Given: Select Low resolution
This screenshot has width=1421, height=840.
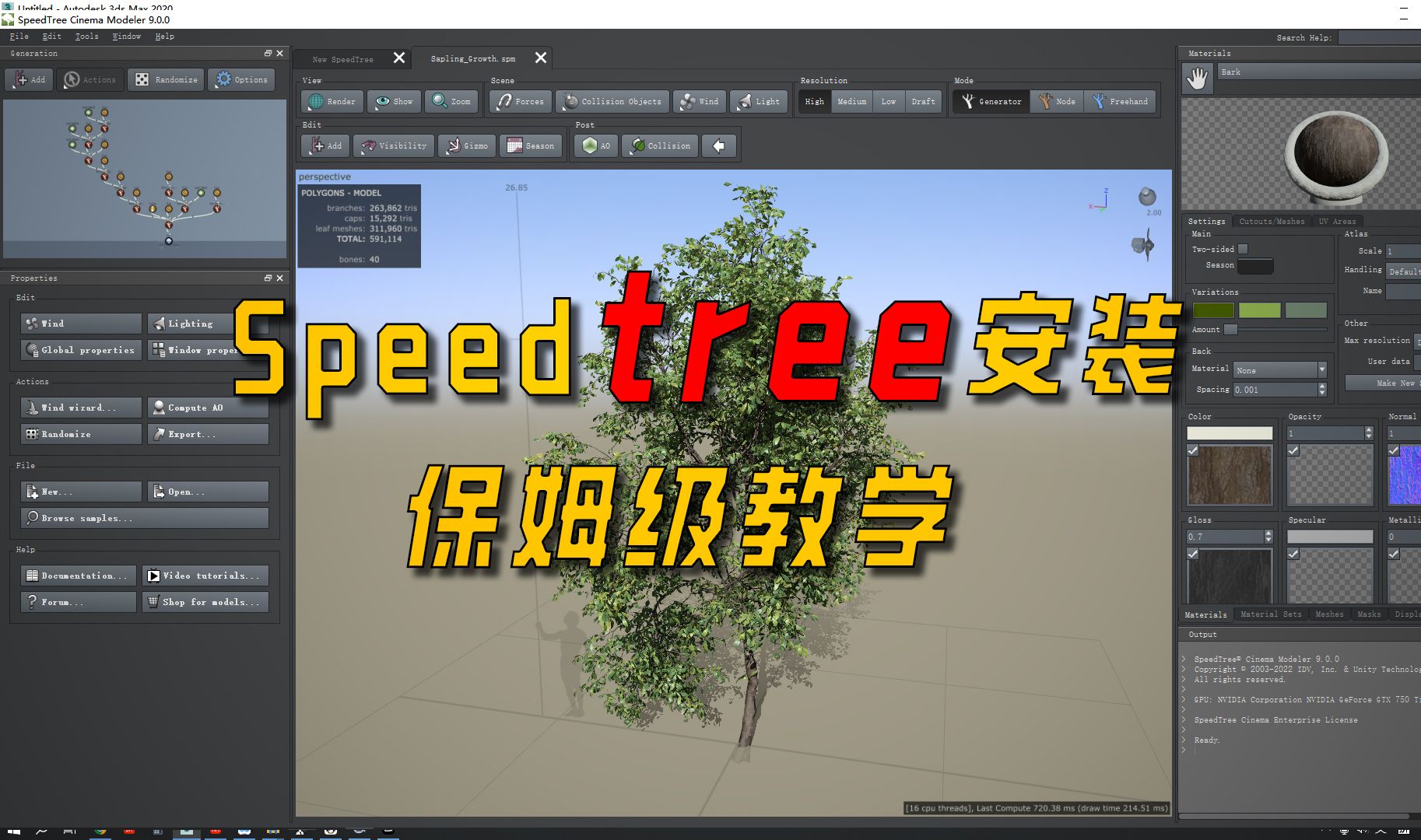Looking at the screenshot, I should pyautogui.click(x=889, y=101).
